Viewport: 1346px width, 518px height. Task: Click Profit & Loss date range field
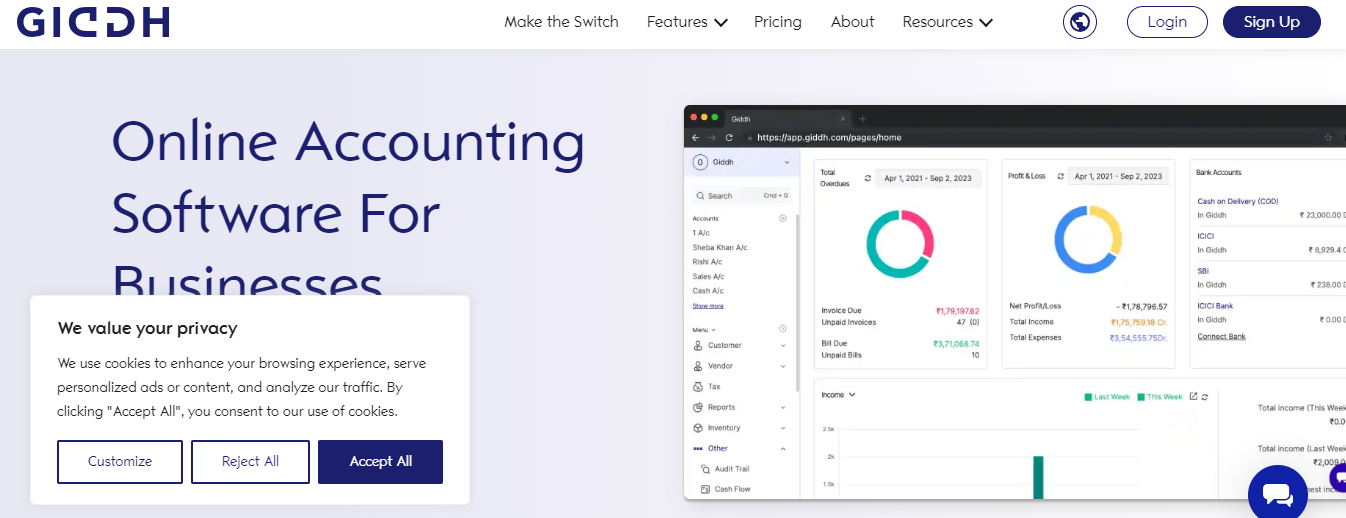coord(1119,176)
